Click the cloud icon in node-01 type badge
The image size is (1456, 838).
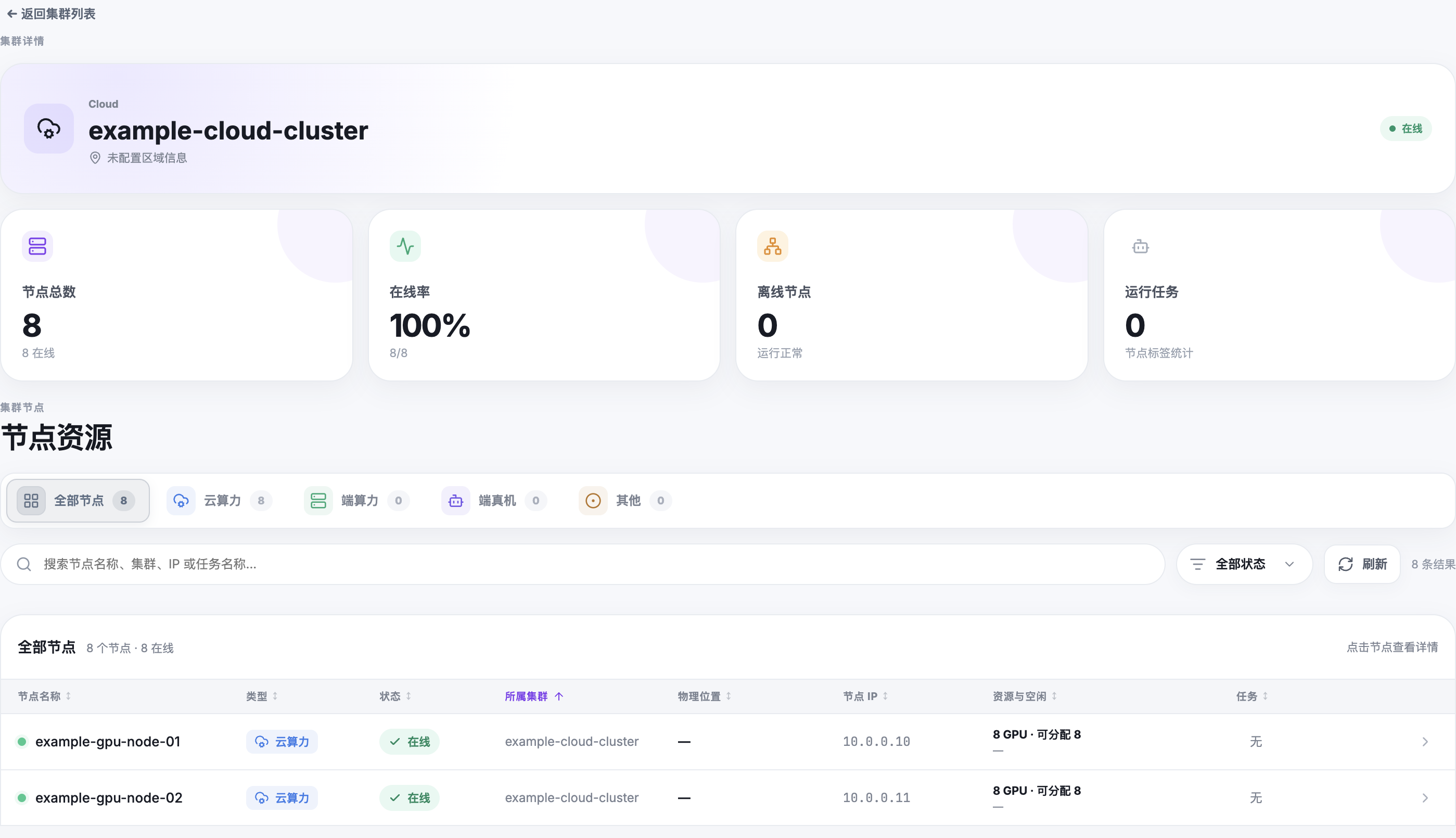click(x=262, y=742)
